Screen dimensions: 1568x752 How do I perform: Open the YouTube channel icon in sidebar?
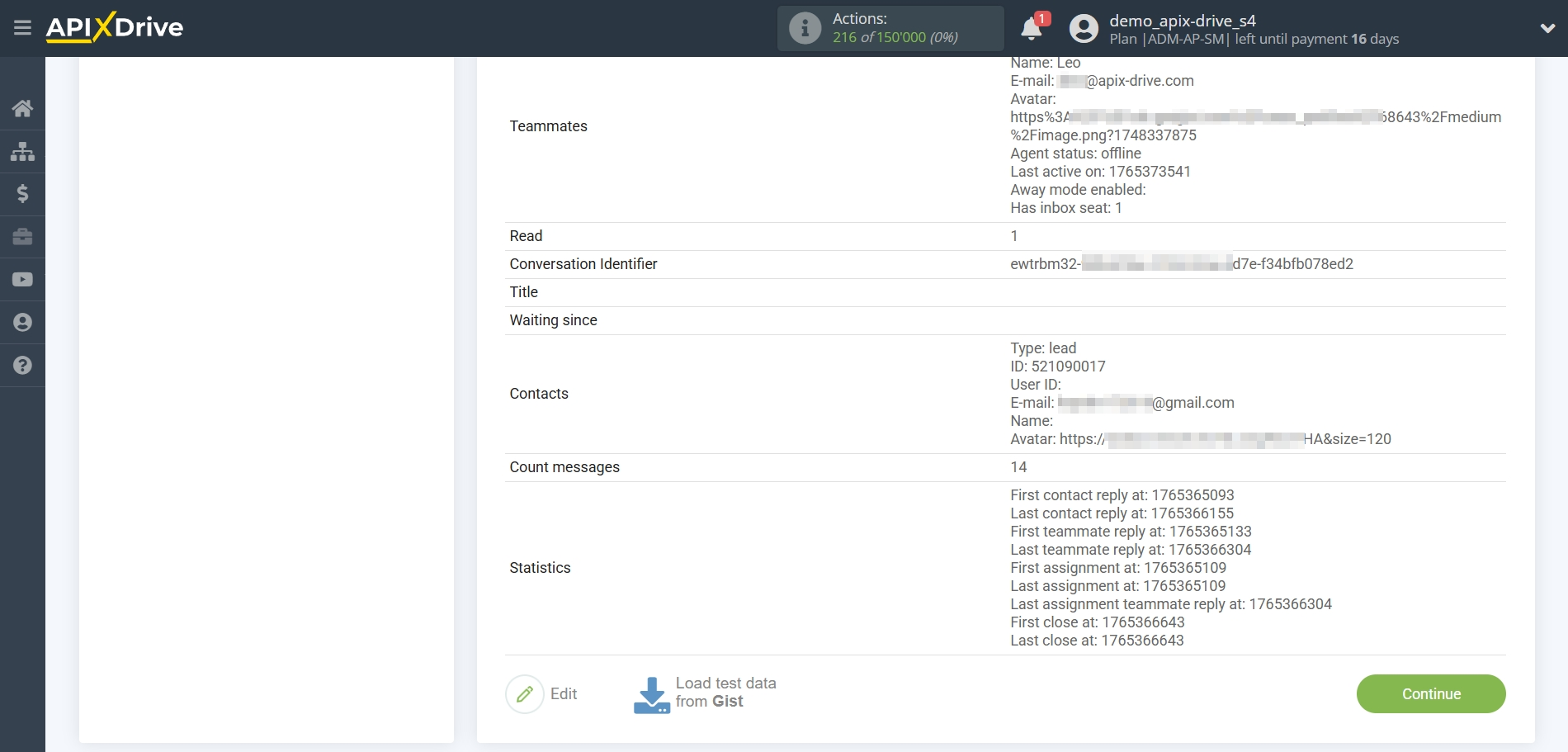coord(22,280)
